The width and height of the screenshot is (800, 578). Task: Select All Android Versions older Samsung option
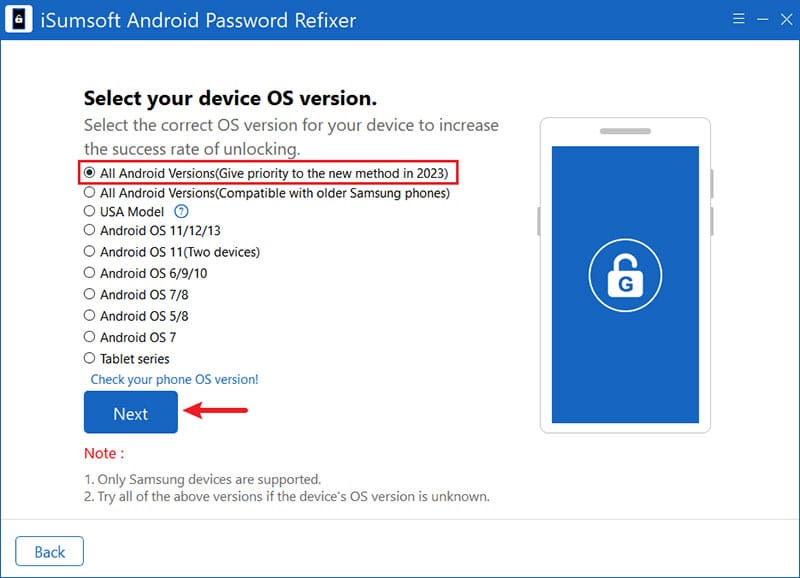(90, 193)
